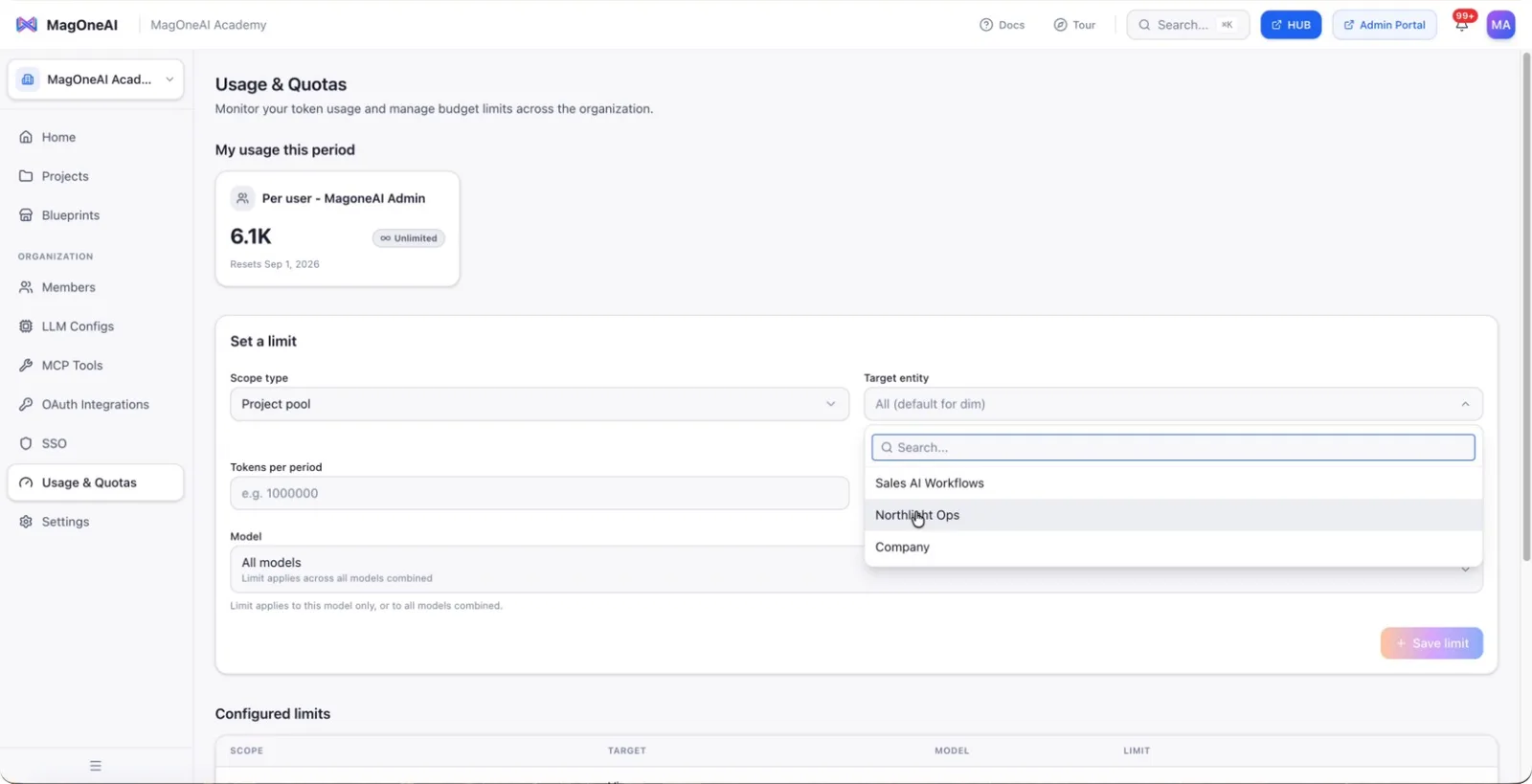This screenshot has height=784, width=1532.
Task: Click the LIMIT column header
Action: click(x=1137, y=750)
